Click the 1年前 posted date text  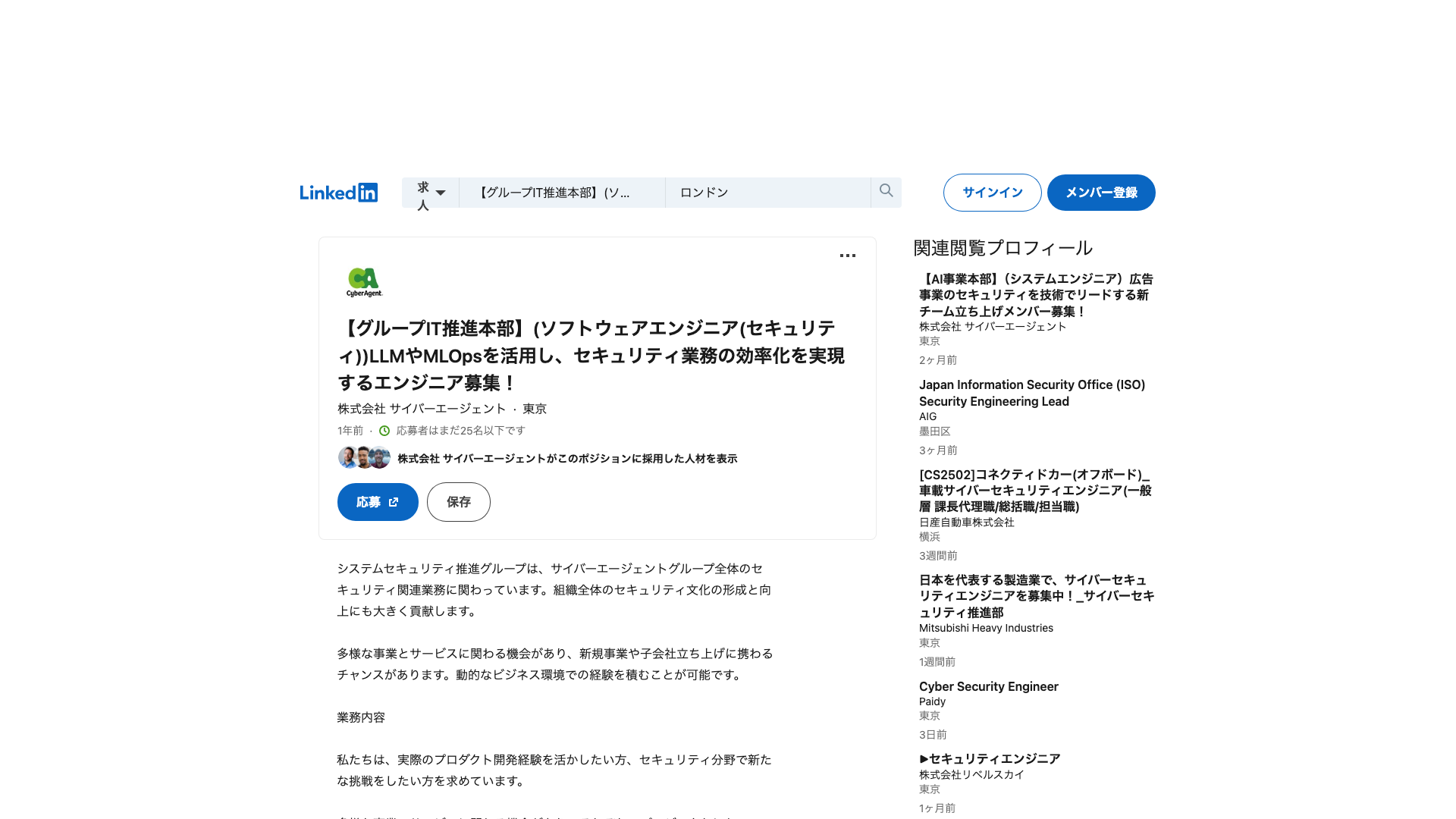pyautogui.click(x=350, y=431)
